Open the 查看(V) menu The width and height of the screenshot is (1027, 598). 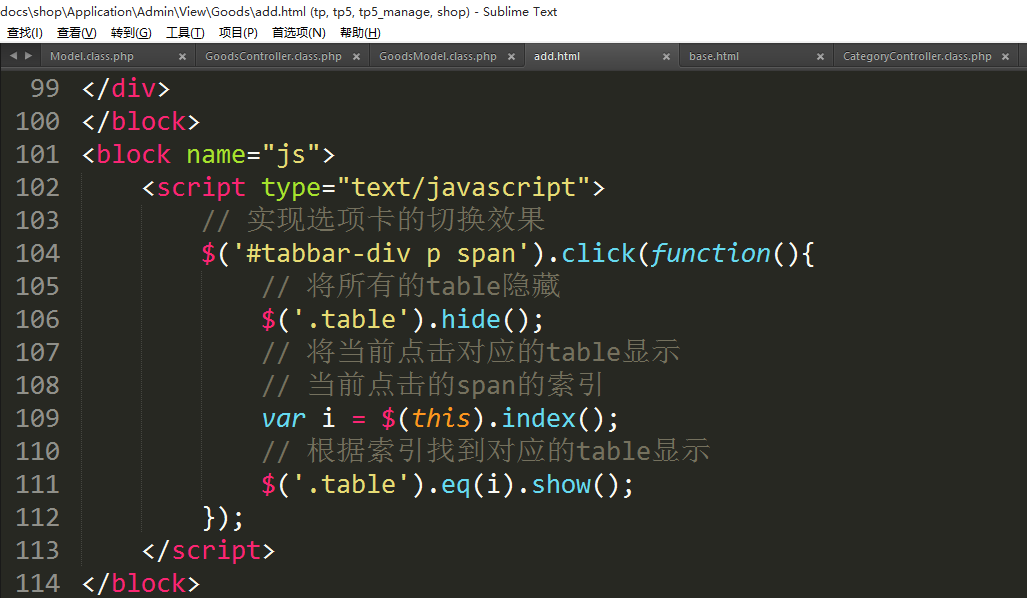click(77, 33)
